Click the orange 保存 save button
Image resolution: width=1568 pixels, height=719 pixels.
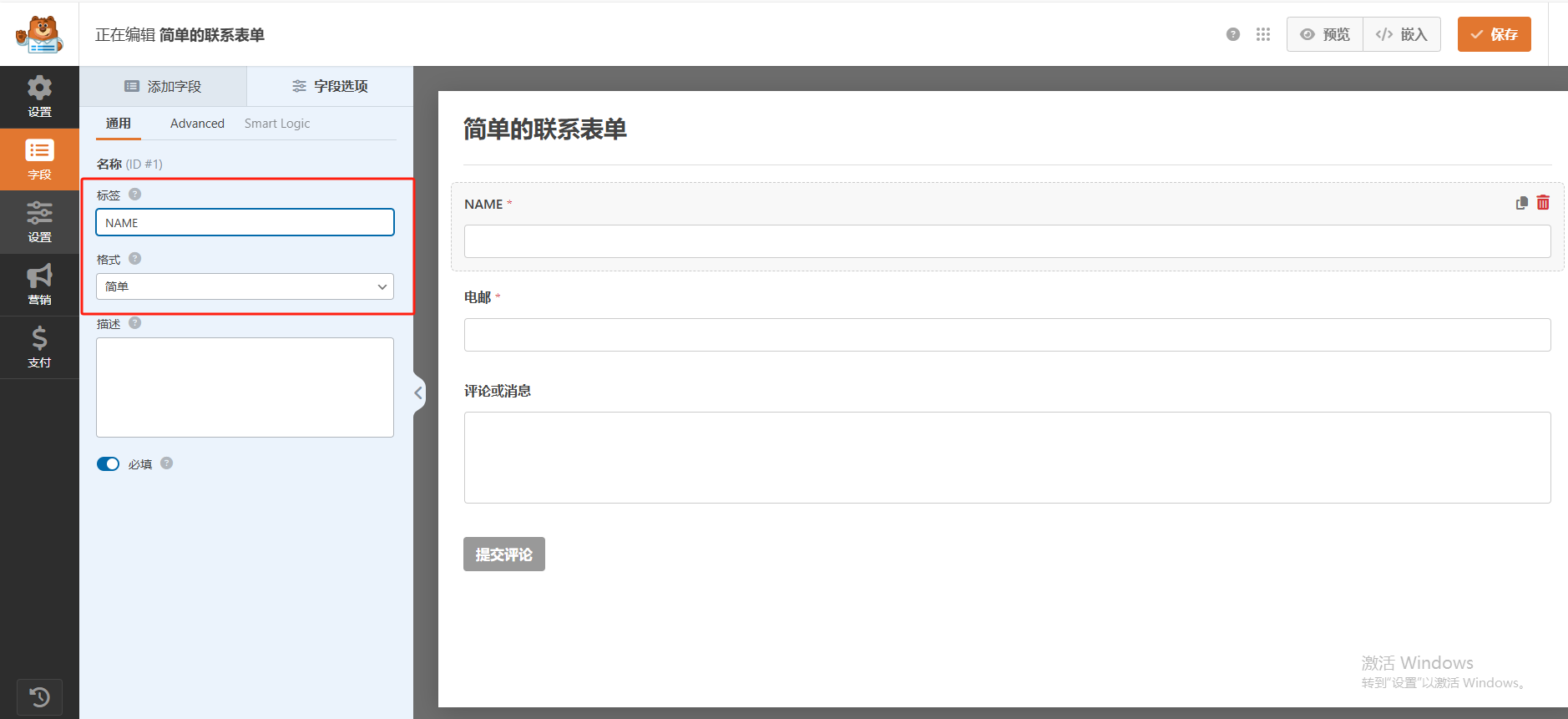pyautogui.click(x=1494, y=34)
